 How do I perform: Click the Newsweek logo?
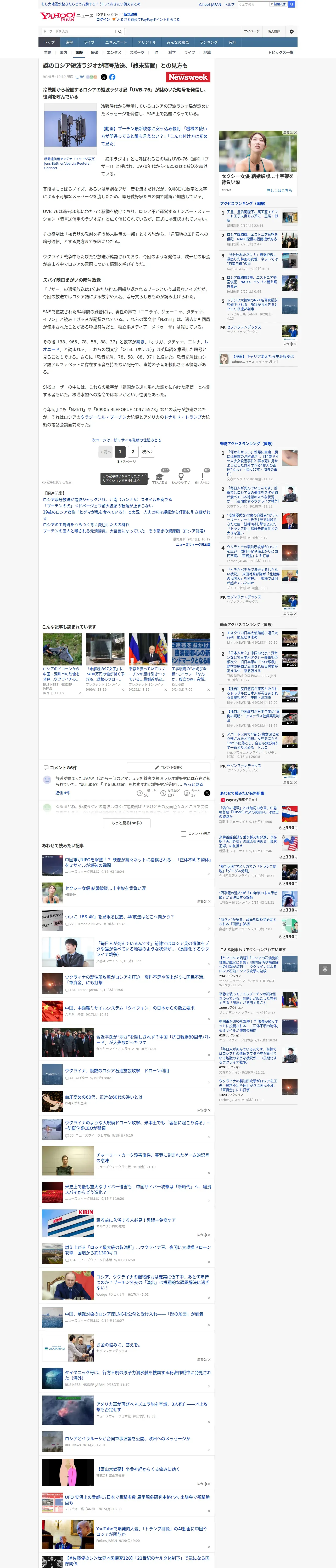[x=188, y=77]
